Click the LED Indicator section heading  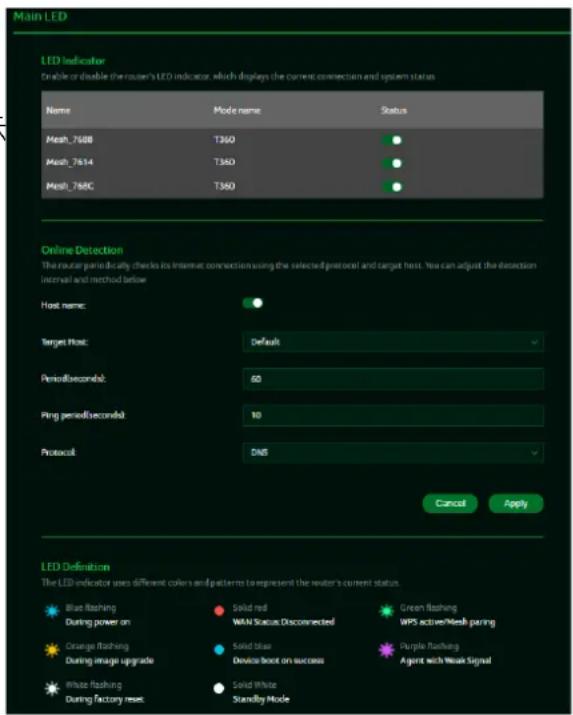click(73, 61)
